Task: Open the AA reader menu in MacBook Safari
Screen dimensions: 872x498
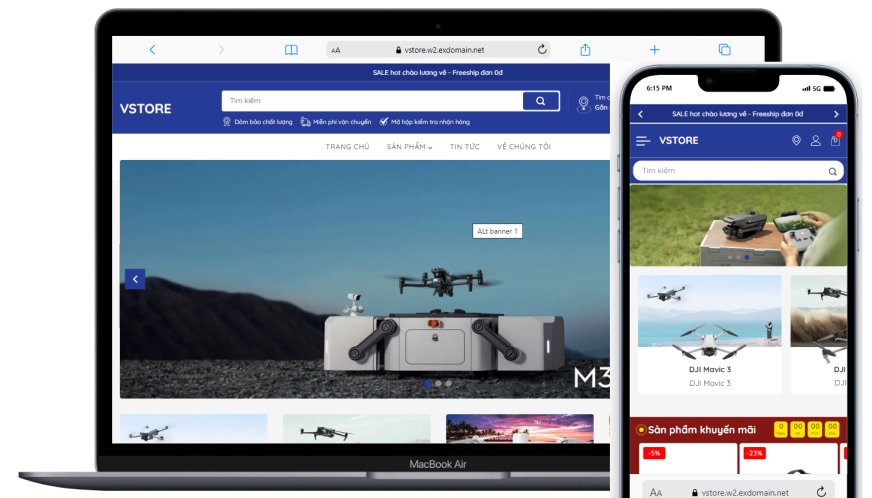Action: click(x=335, y=50)
